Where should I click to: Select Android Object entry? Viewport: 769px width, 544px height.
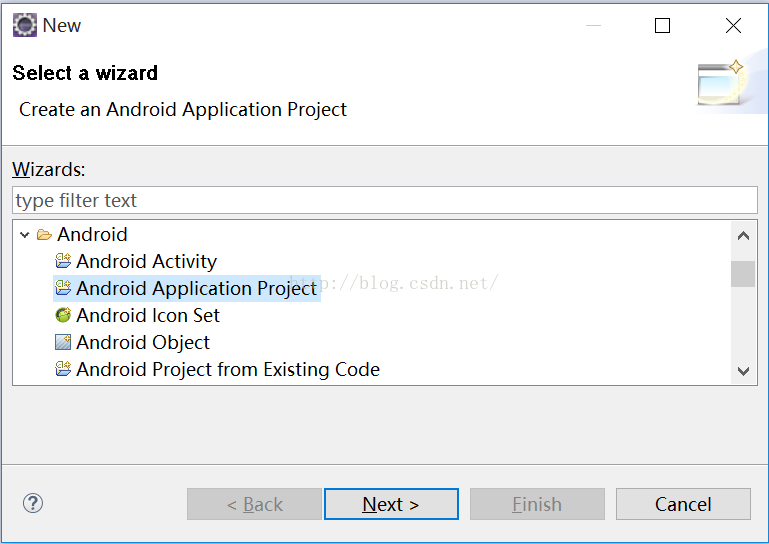[143, 342]
